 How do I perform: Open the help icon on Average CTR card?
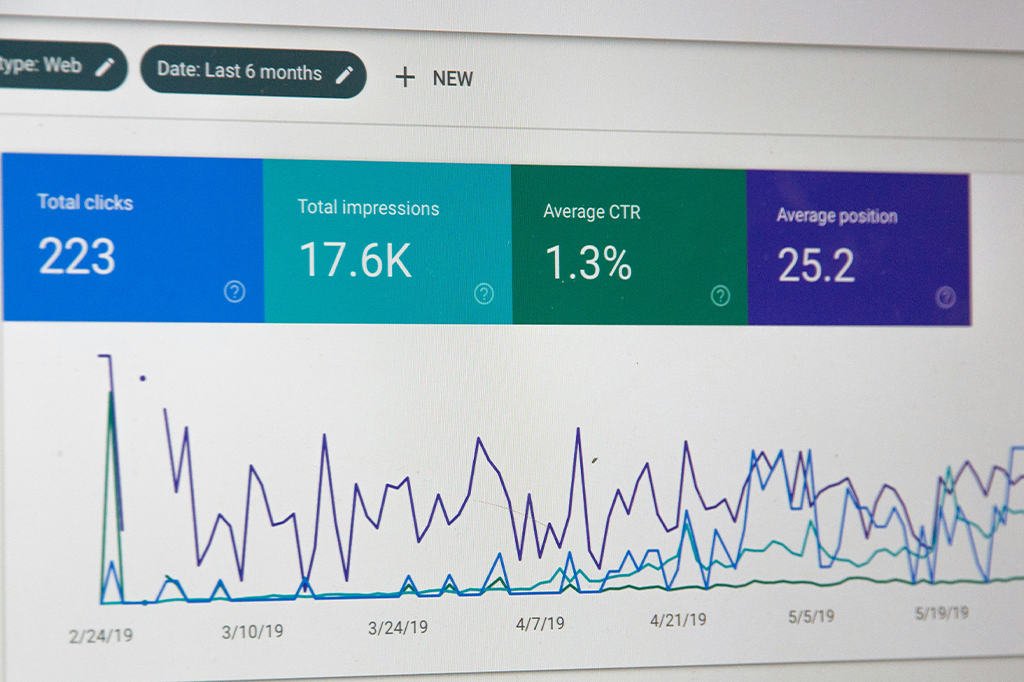[x=720, y=295]
